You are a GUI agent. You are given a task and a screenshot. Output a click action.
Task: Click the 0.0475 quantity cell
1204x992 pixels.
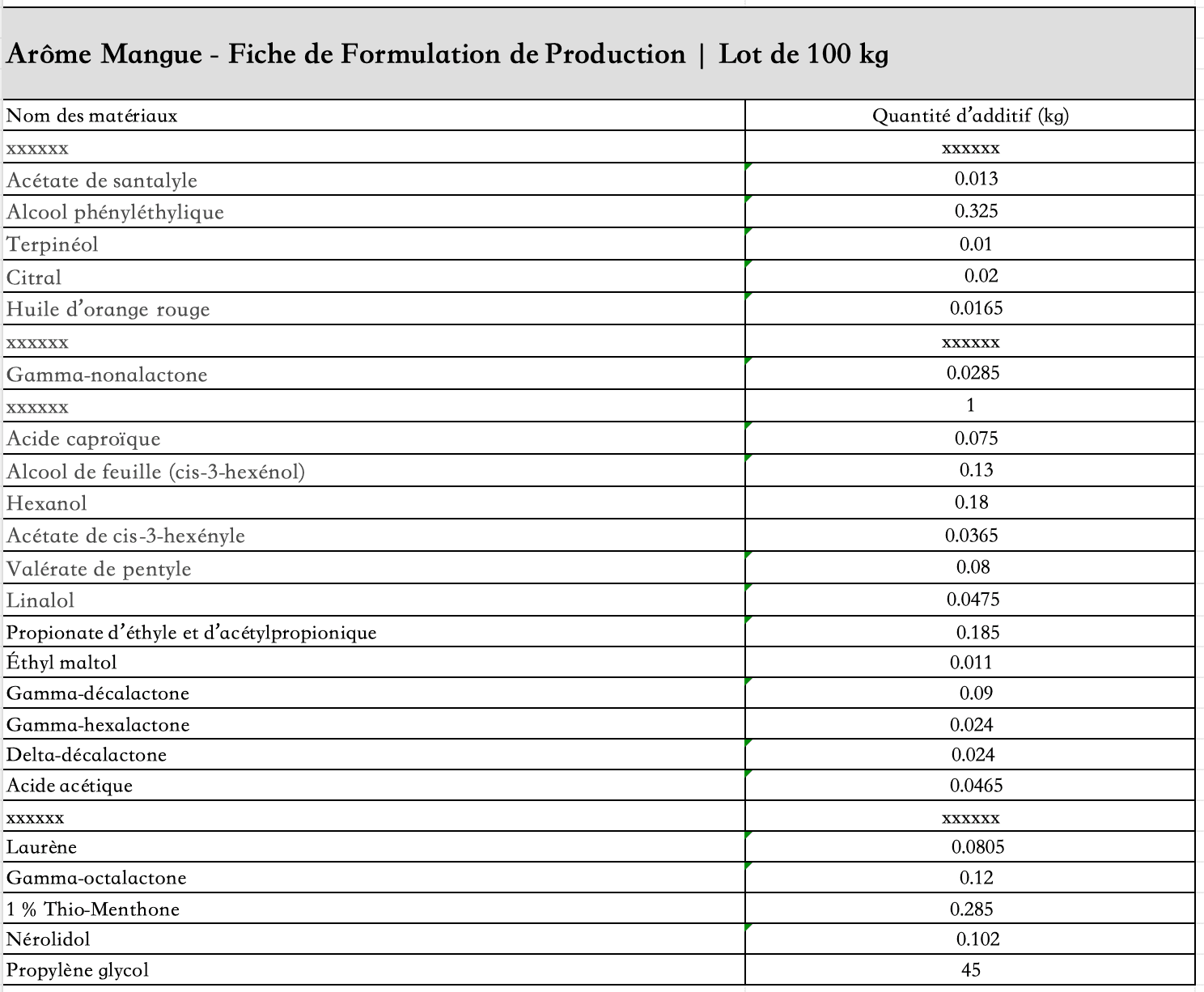[x=970, y=600]
